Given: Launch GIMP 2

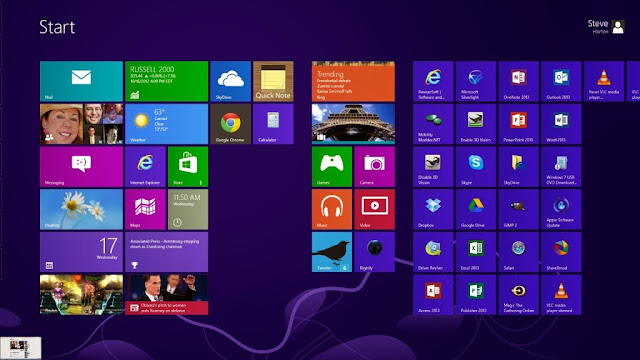Looking at the screenshot, I should [x=518, y=209].
